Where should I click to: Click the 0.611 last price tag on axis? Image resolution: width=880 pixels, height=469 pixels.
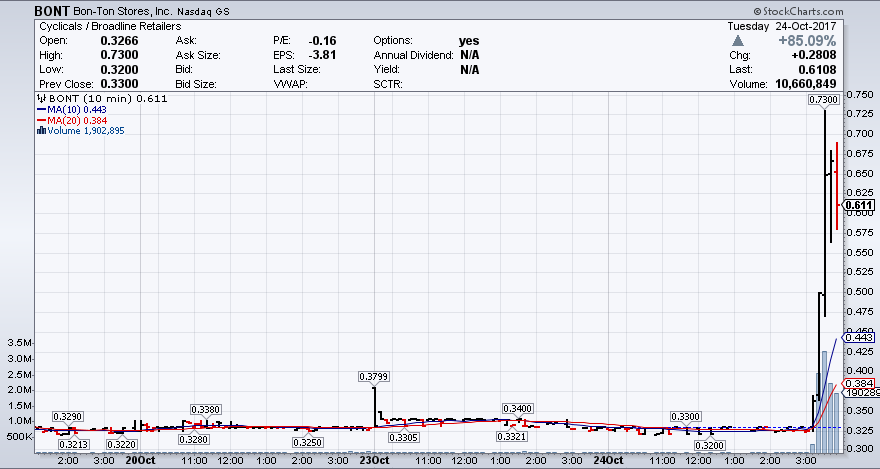coord(859,206)
